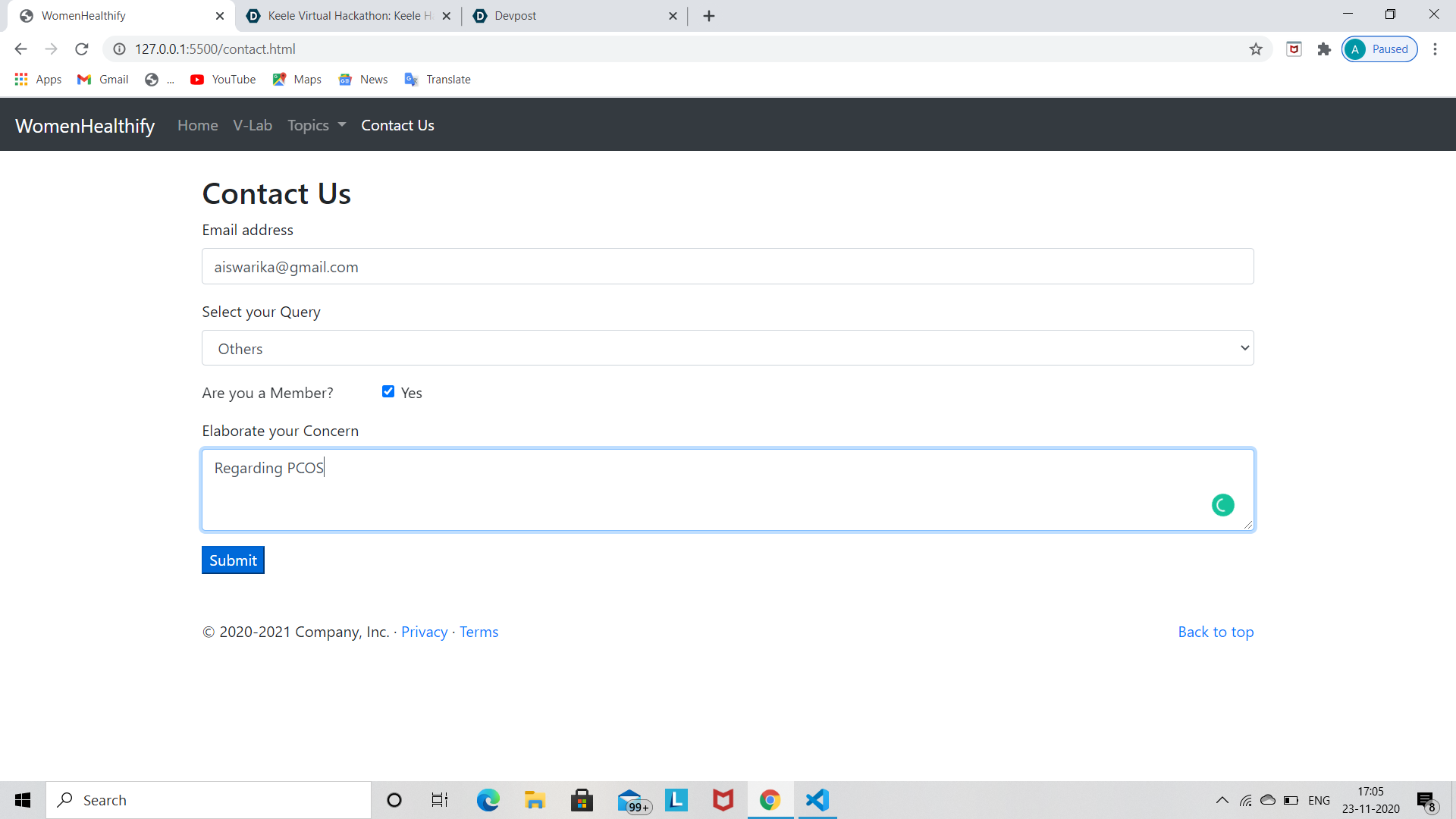1456x819 pixels.
Task: Bookmark page with star icon
Action: [x=1256, y=49]
